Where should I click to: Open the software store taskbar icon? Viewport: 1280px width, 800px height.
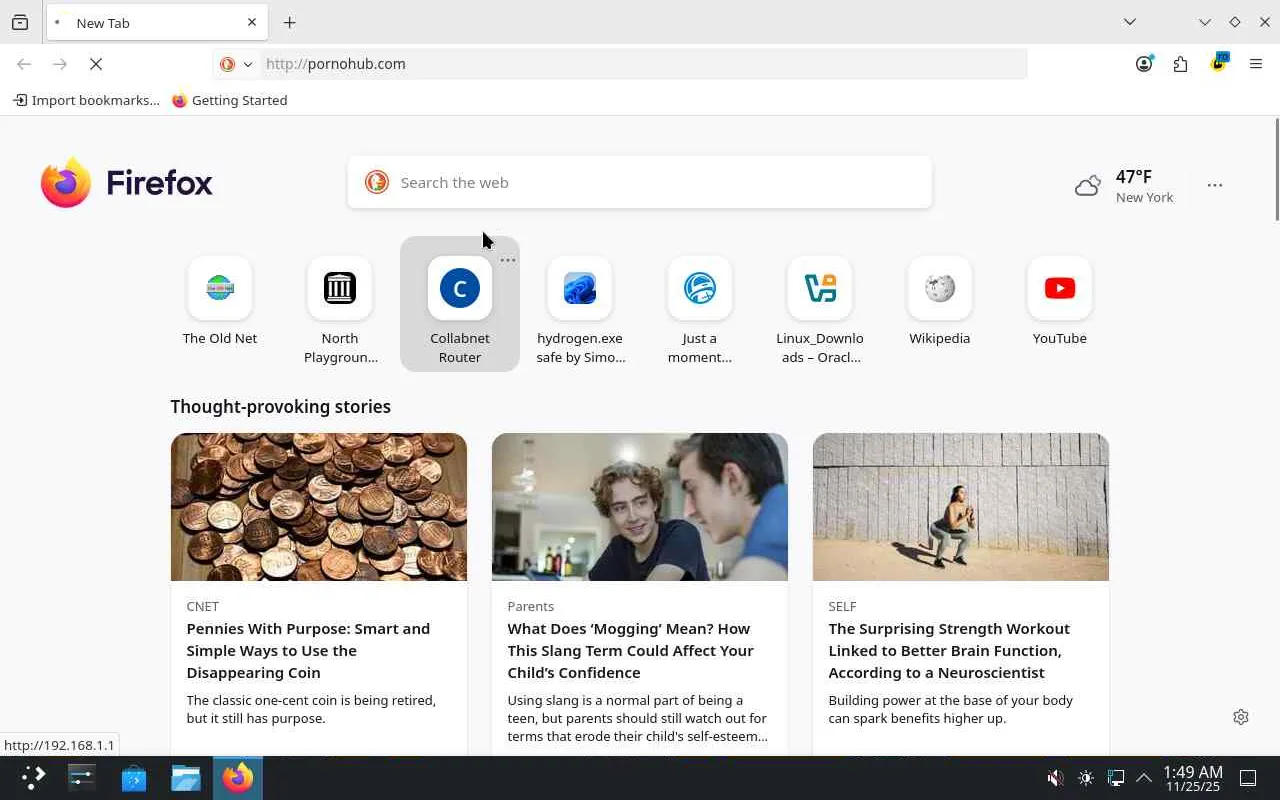pos(134,778)
